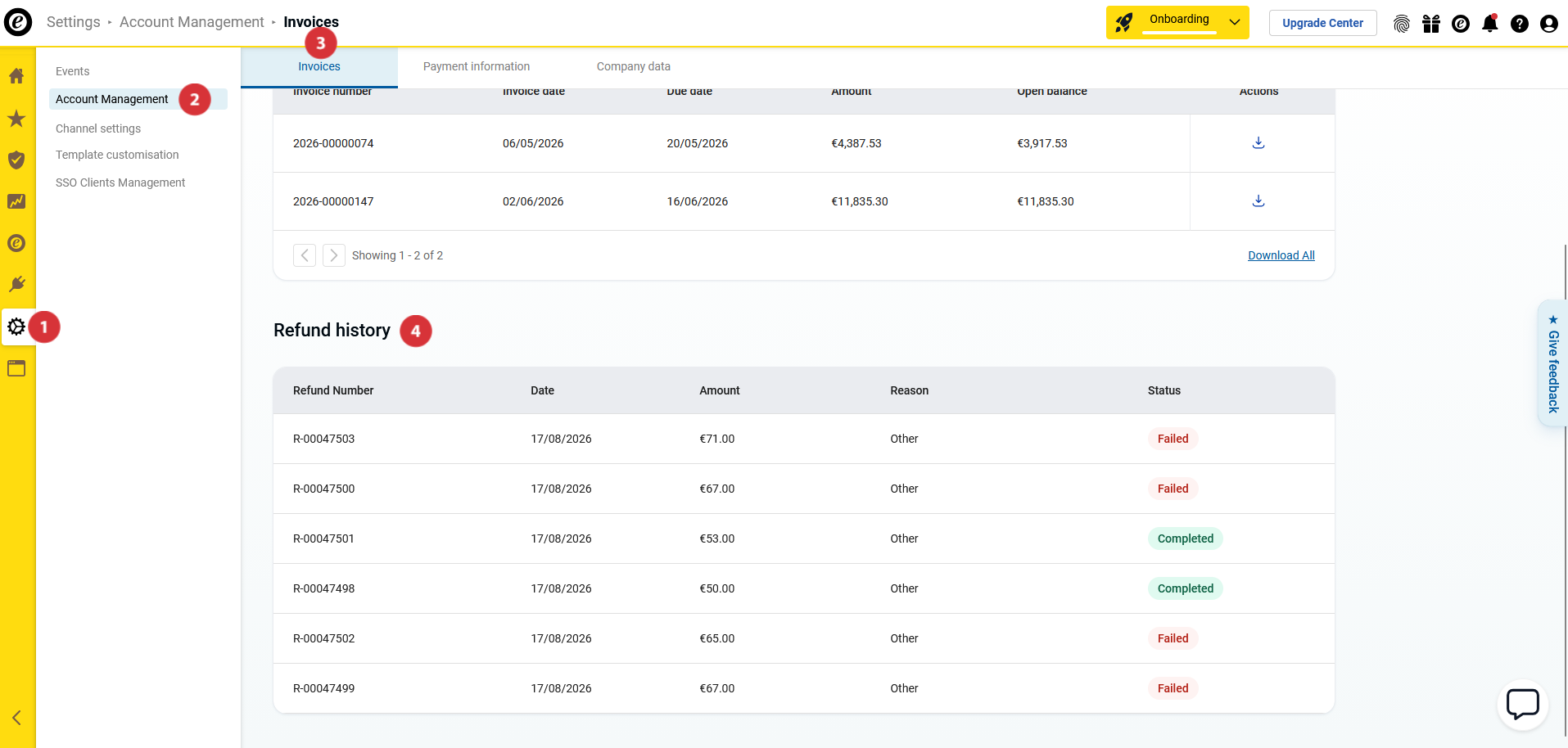
Task: Open Template customisation menu item
Action: pyautogui.click(x=117, y=155)
